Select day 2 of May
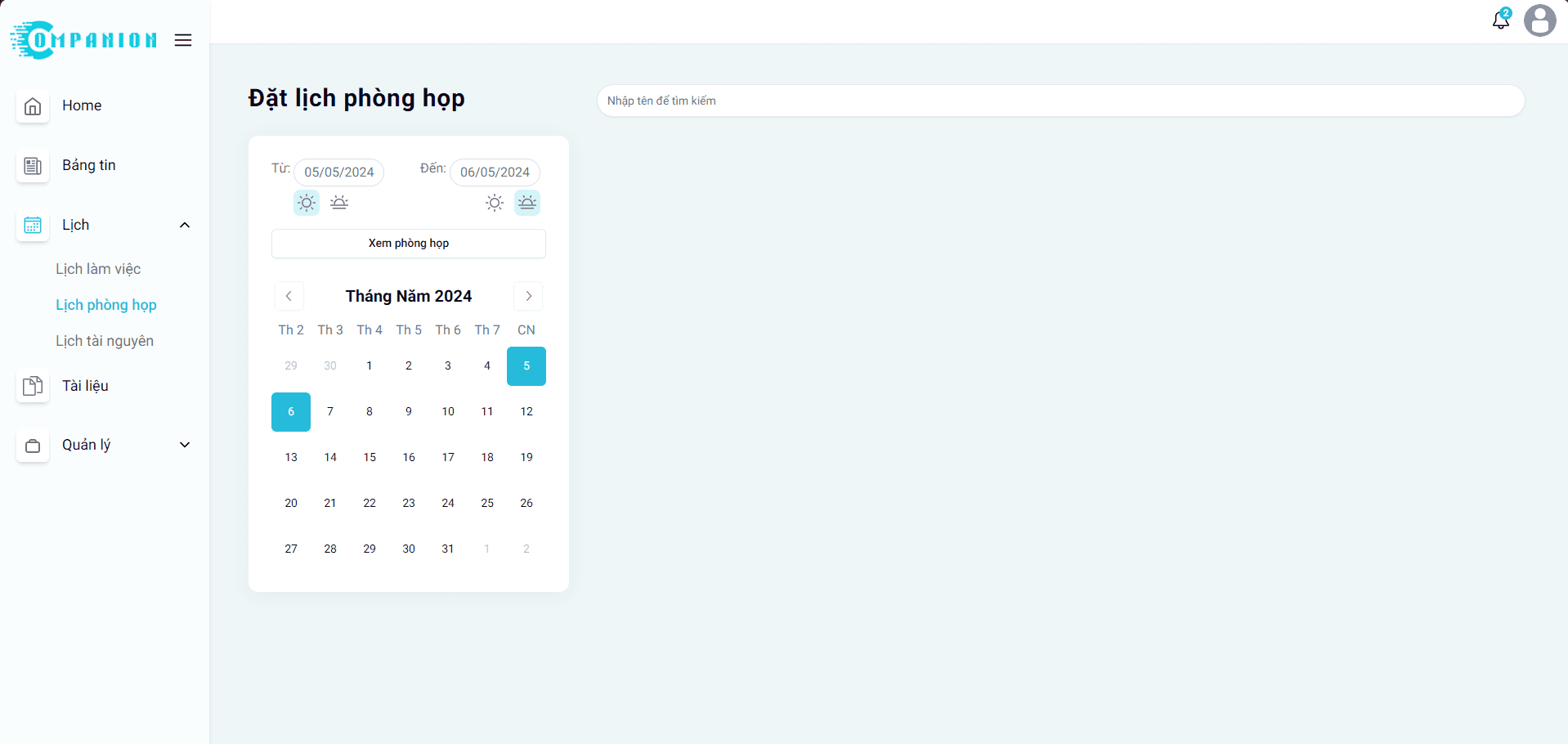Image resolution: width=1568 pixels, height=744 pixels. pyautogui.click(x=409, y=366)
